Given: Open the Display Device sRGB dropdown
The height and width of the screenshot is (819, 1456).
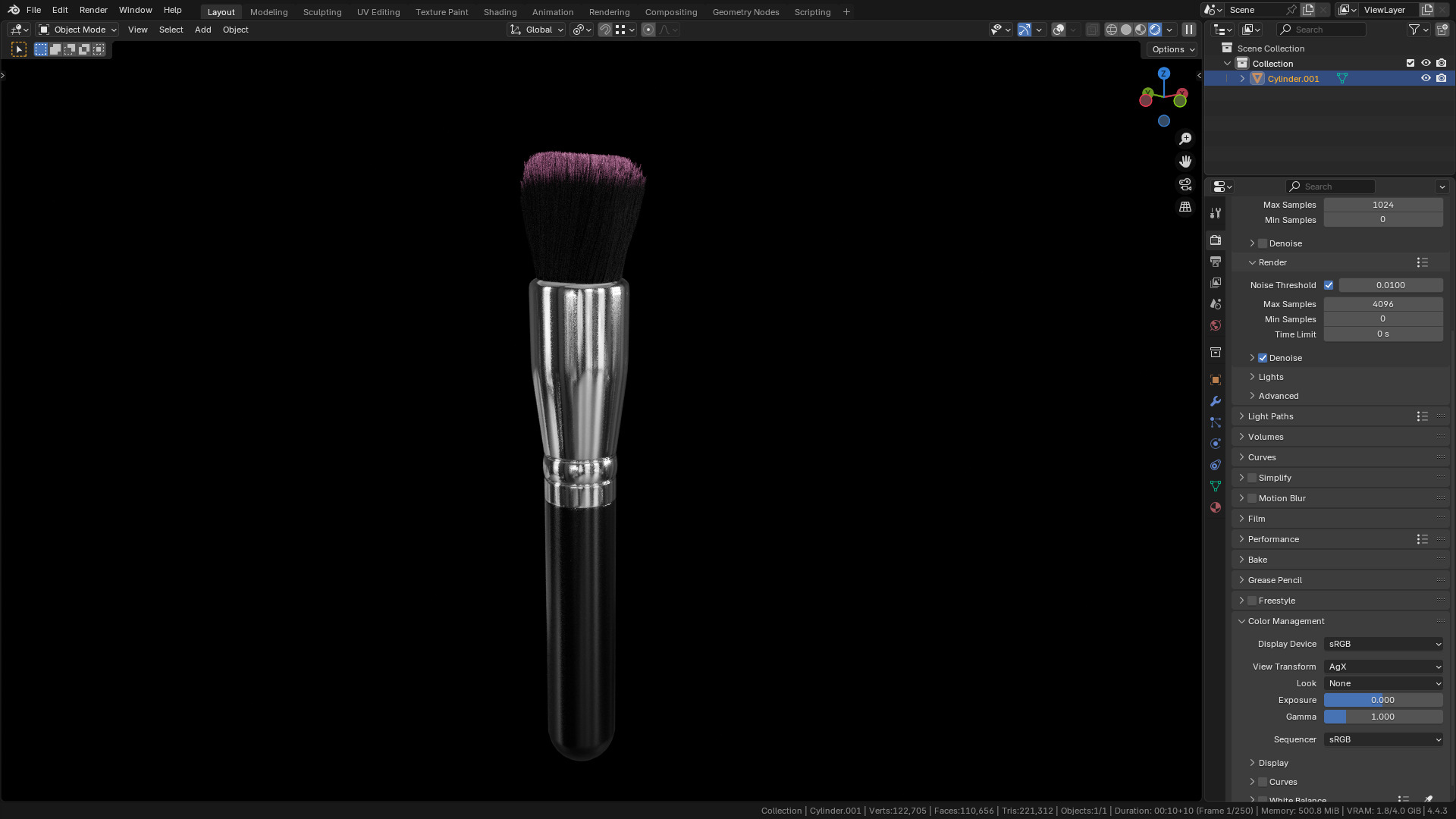Looking at the screenshot, I should click(1383, 644).
